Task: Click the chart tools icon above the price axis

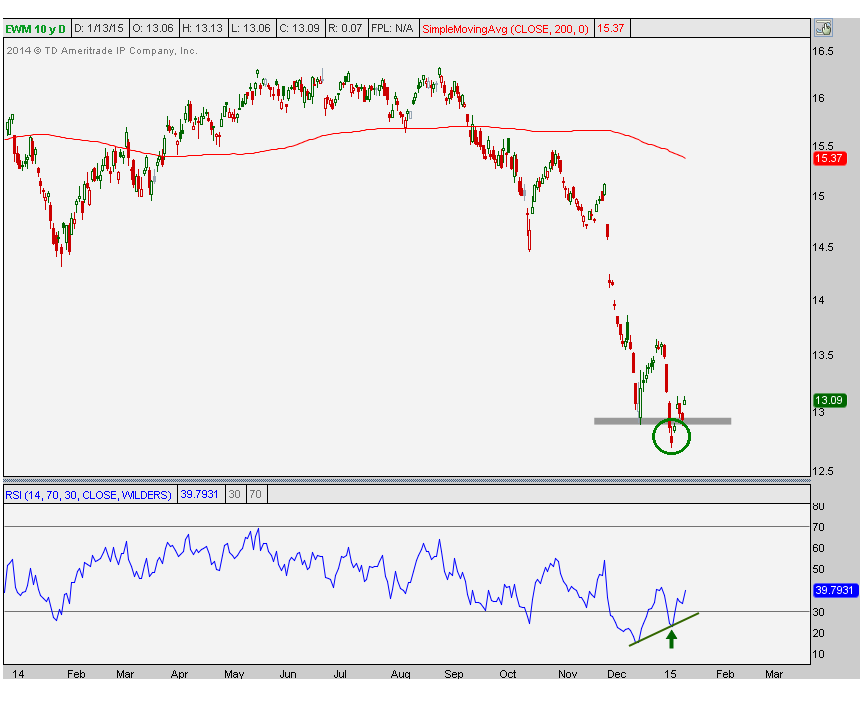Action: point(823,28)
